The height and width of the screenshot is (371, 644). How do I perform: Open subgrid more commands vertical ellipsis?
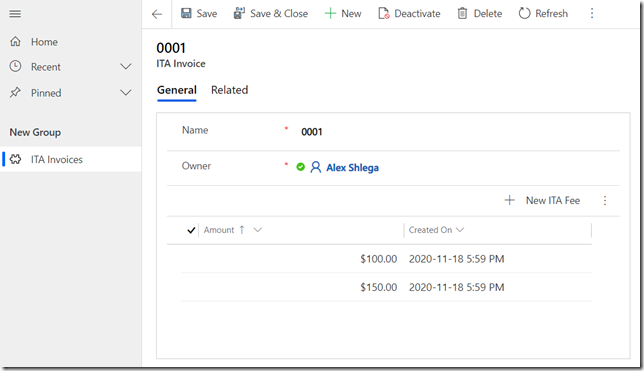pos(605,200)
